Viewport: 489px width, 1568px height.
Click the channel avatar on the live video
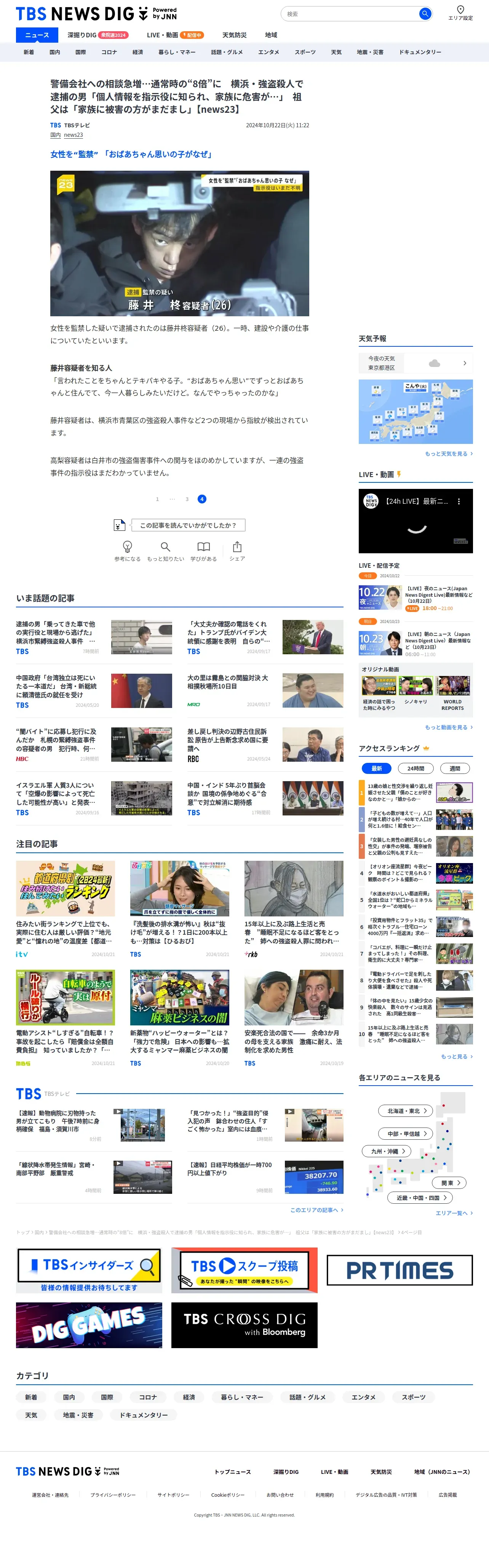pyautogui.click(x=371, y=501)
